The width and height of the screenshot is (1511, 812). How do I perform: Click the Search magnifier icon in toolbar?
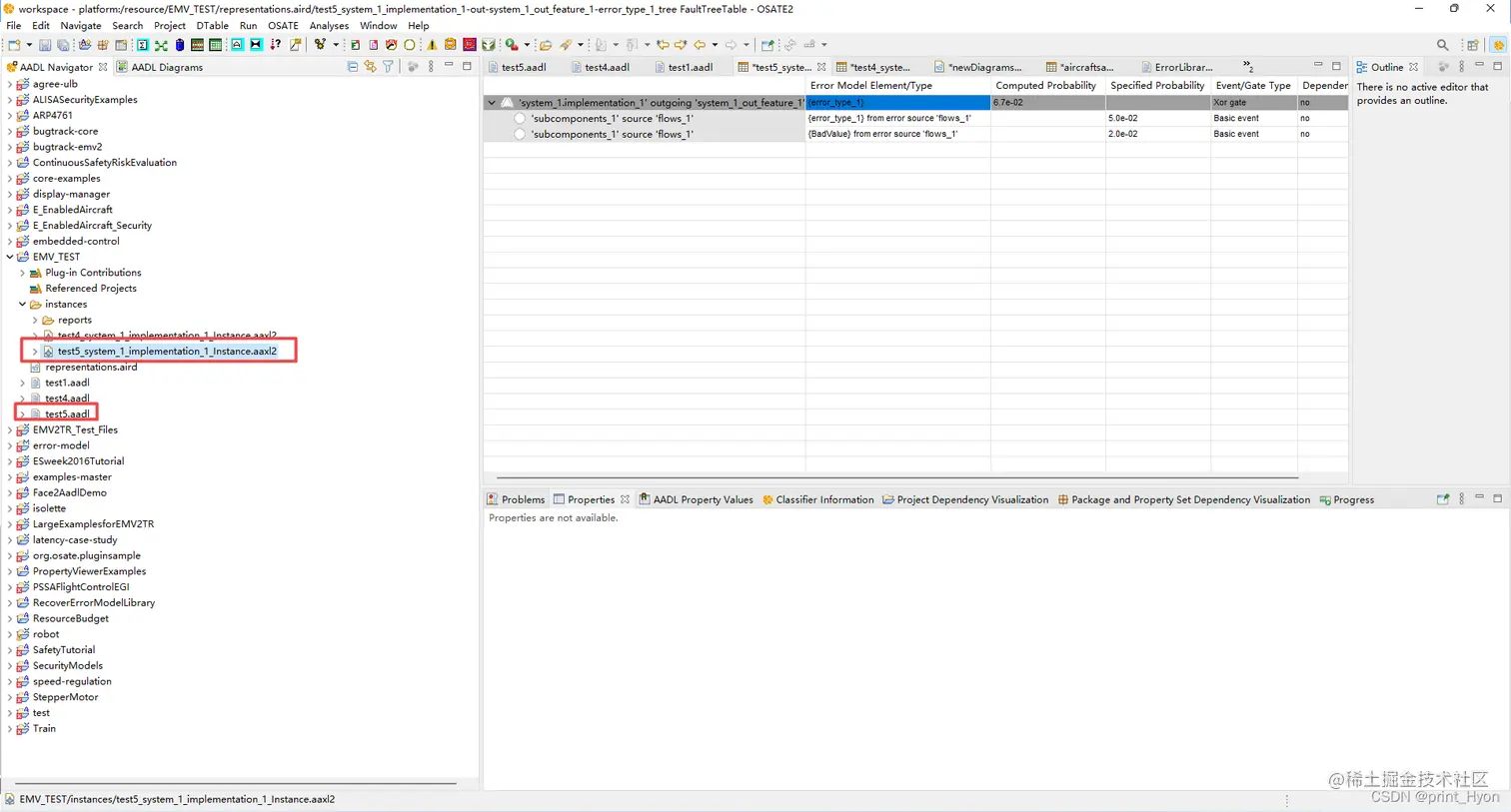pos(1442,45)
